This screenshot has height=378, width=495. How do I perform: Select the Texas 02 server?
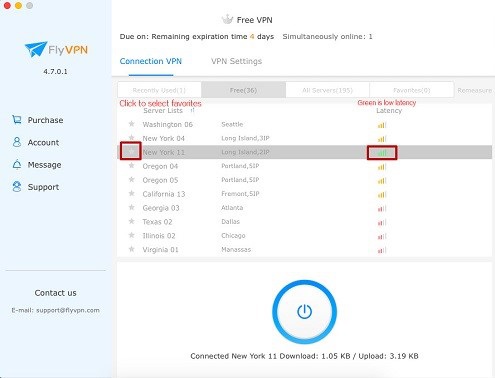click(304, 222)
